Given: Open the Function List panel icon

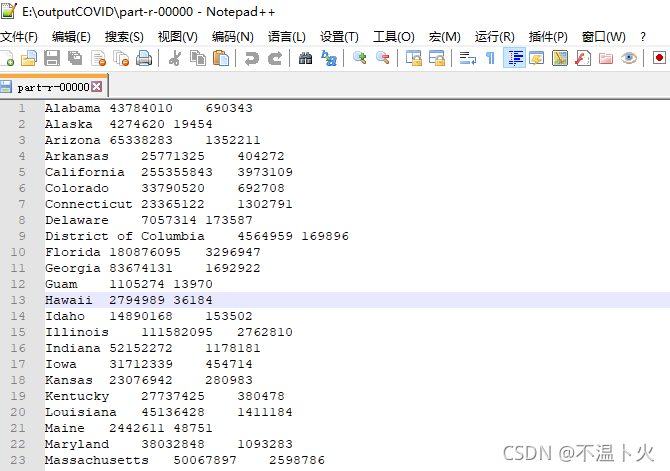Looking at the screenshot, I should [583, 59].
